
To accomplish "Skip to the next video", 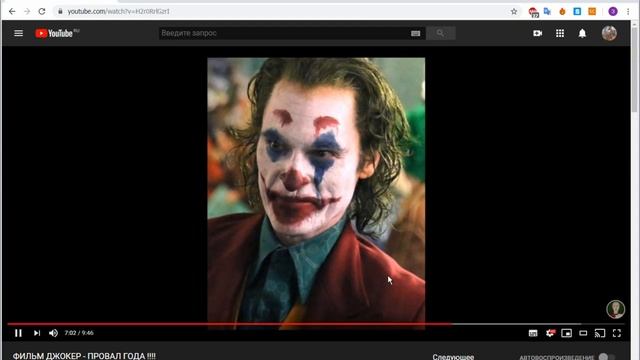I will [x=37, y=333].
